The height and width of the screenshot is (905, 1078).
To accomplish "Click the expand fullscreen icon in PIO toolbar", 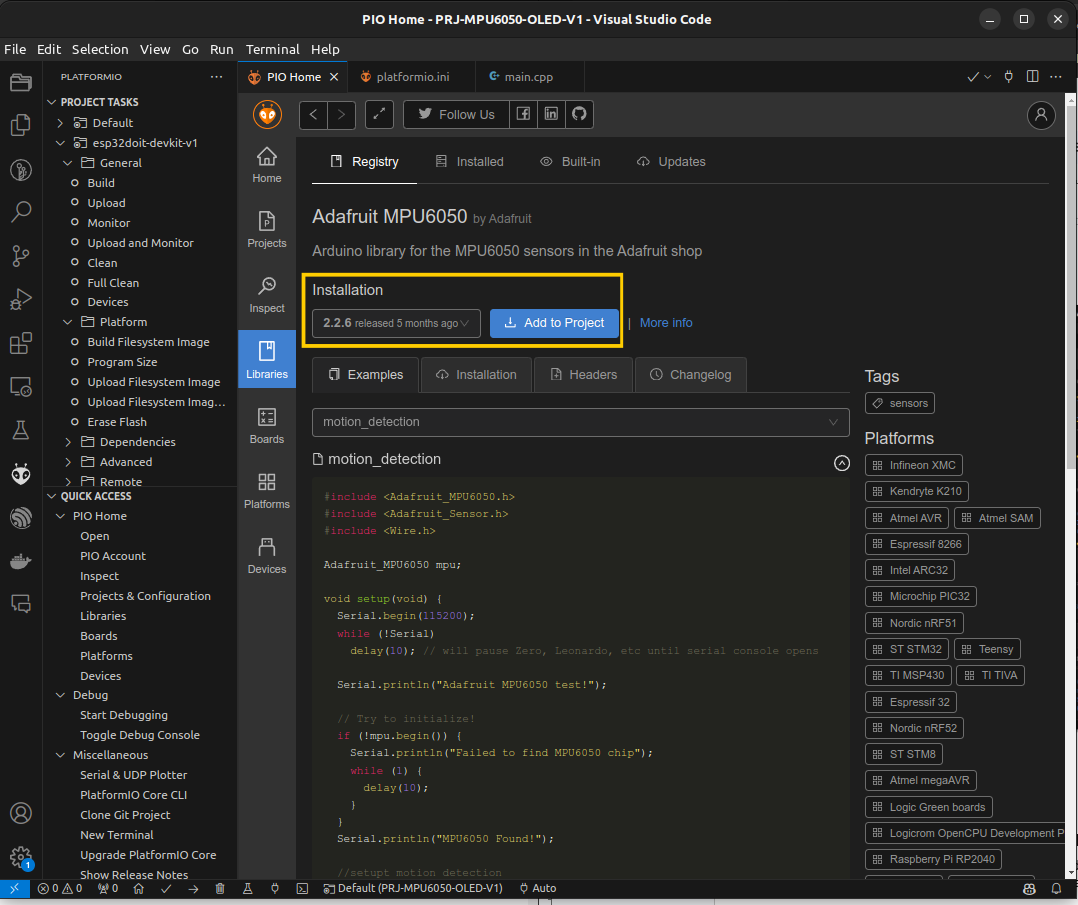I will click(x=379, y=115).
